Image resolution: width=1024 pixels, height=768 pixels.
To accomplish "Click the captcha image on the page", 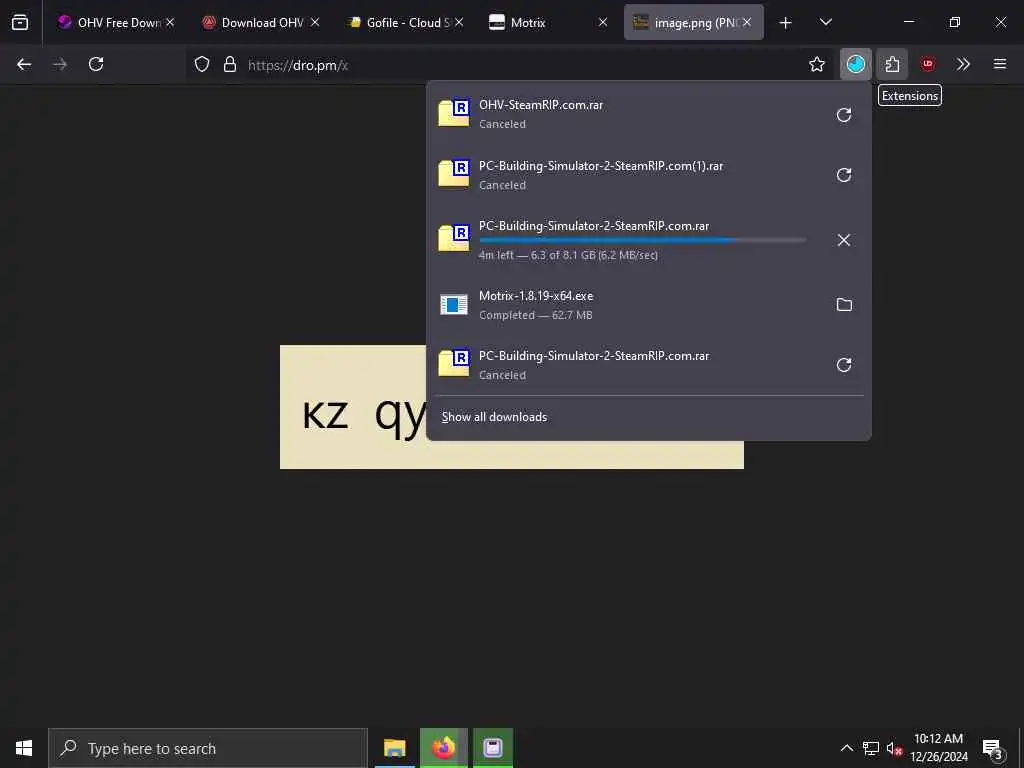I will coord(353,406).
